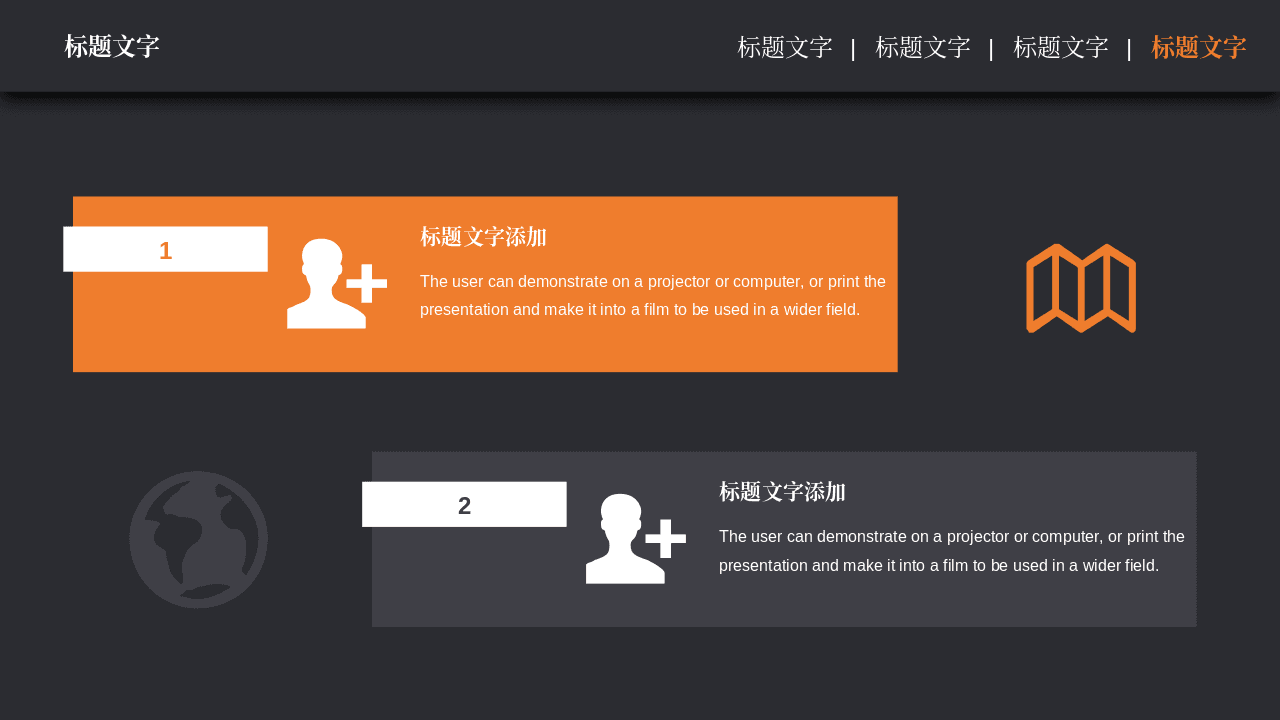Open the orange highlighted 标题文字 header tab

tap(1198, 47)
